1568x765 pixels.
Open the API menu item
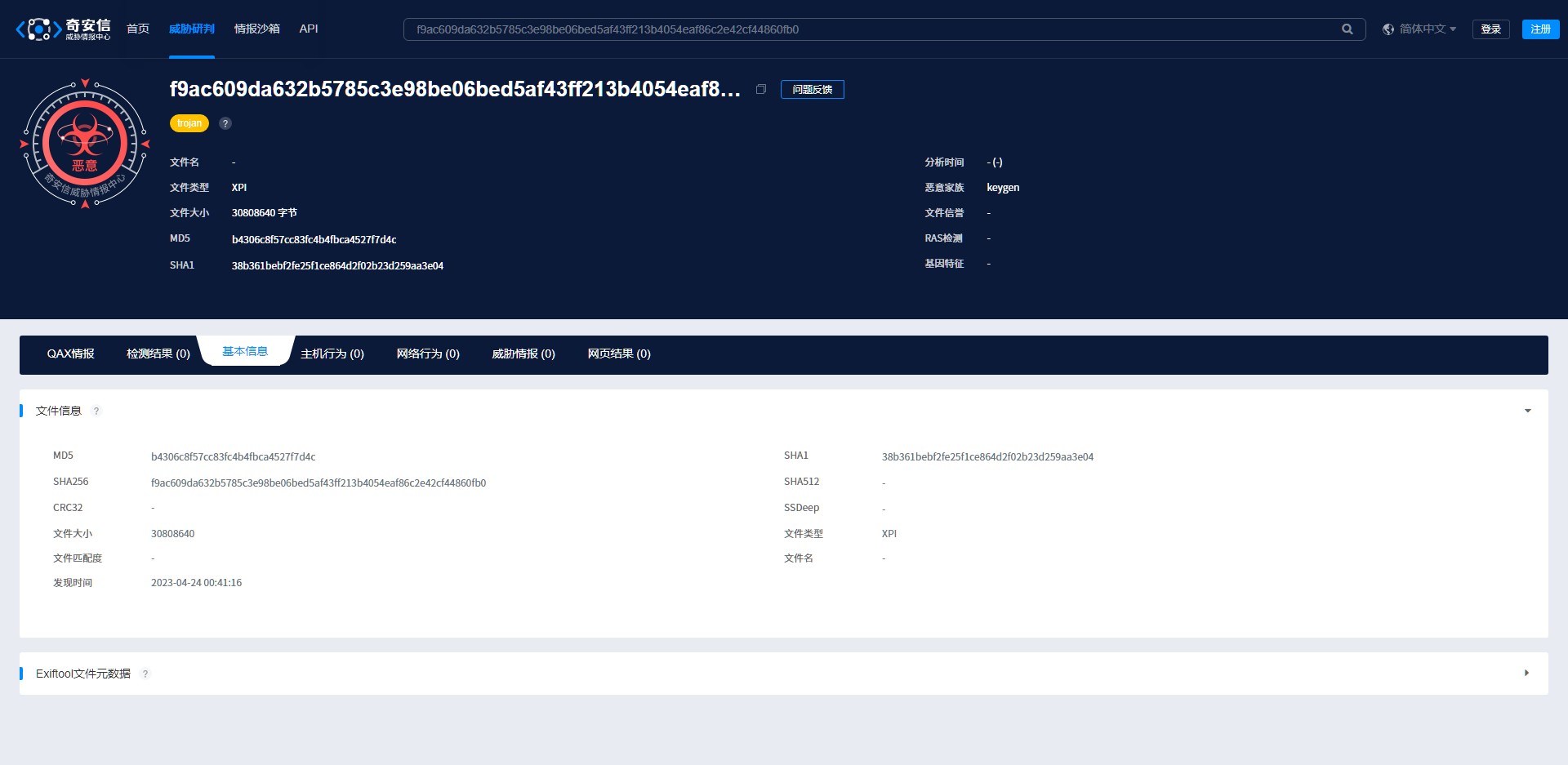[x=309, y=29]
